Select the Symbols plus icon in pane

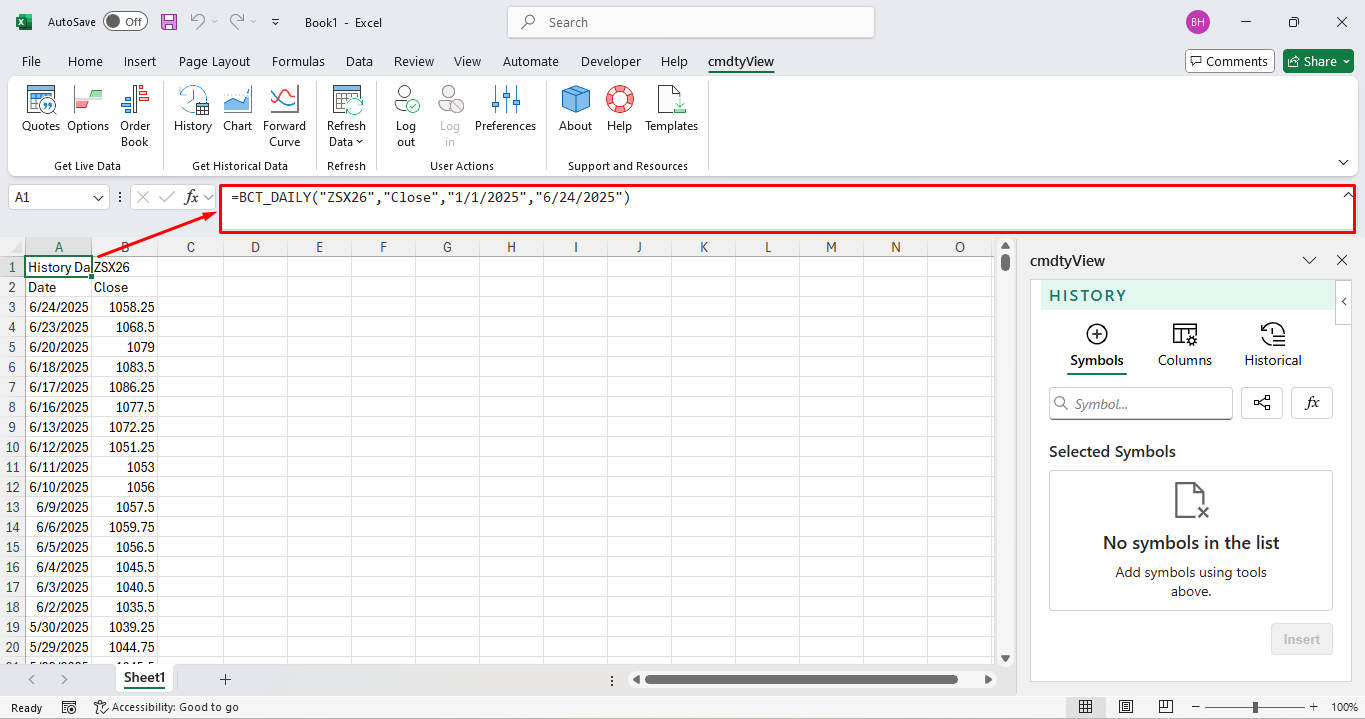(1097, 334)
